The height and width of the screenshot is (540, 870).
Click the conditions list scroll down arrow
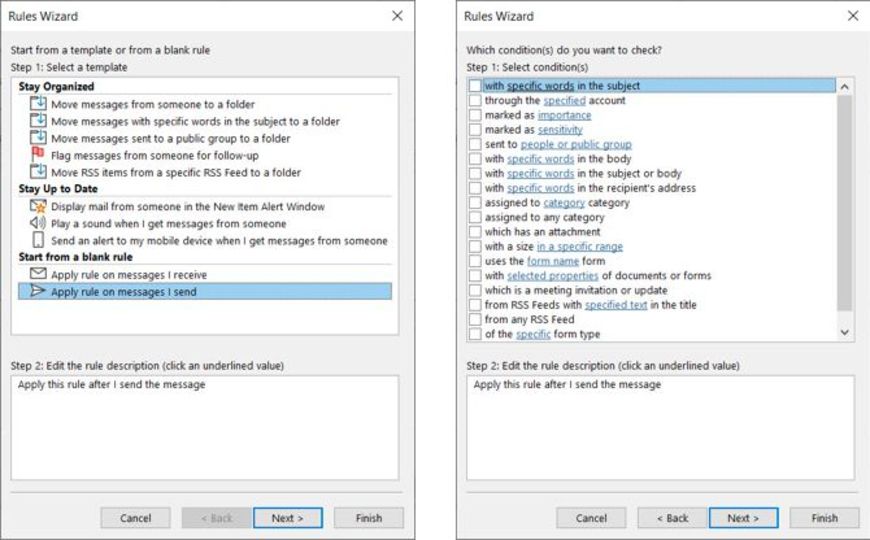[x=844, y=332]
